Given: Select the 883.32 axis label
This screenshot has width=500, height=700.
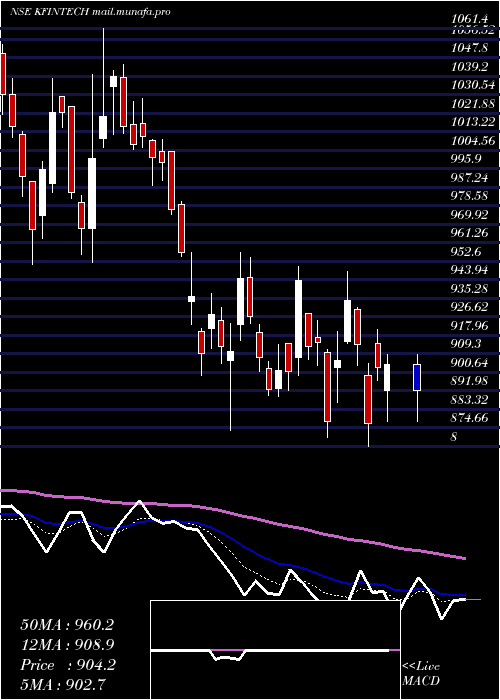Looking at the screenshot, I should pos(470,400).
